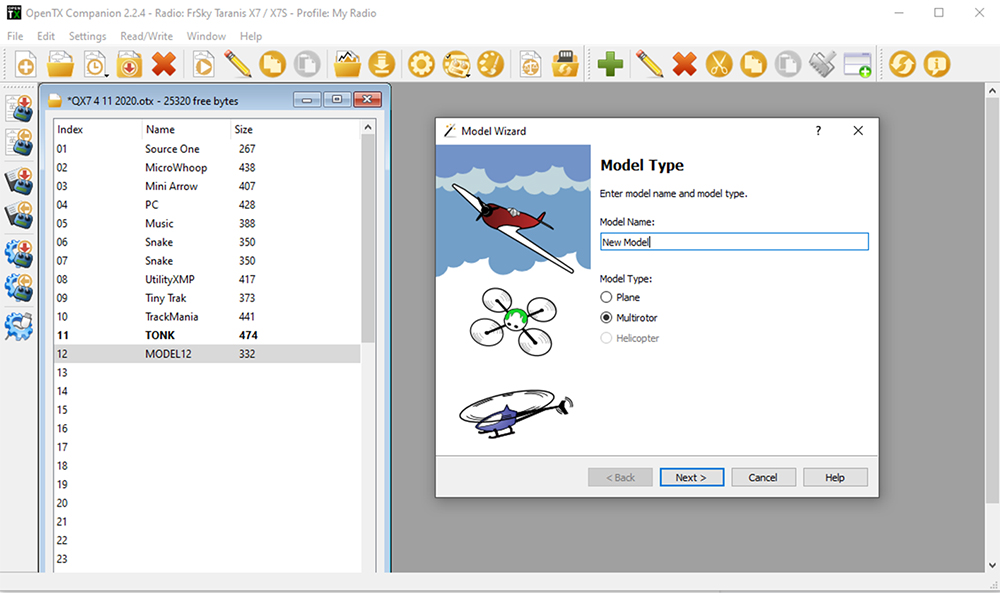Click the topmost sidebar document-red-arrow radio icon

coord(19,108)
